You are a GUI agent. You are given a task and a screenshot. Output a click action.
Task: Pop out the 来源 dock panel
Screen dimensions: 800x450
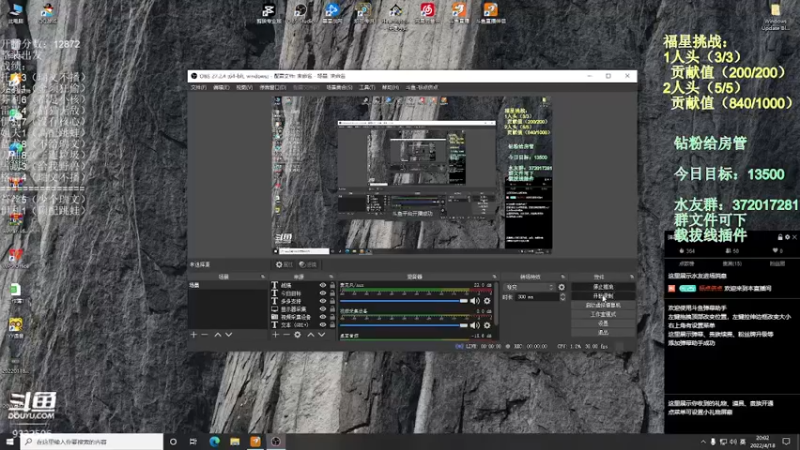(x=331, y=277)
